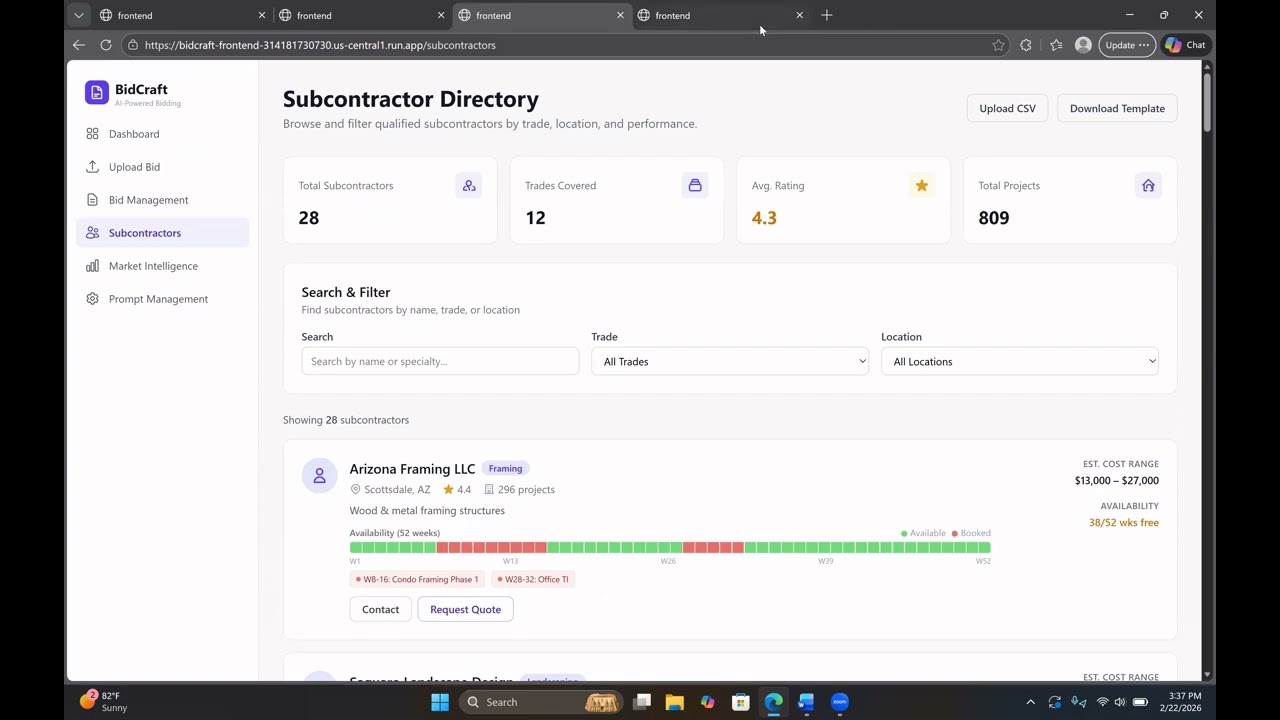Click the $13,000 – $27,000 cost range

(1117, 480)
